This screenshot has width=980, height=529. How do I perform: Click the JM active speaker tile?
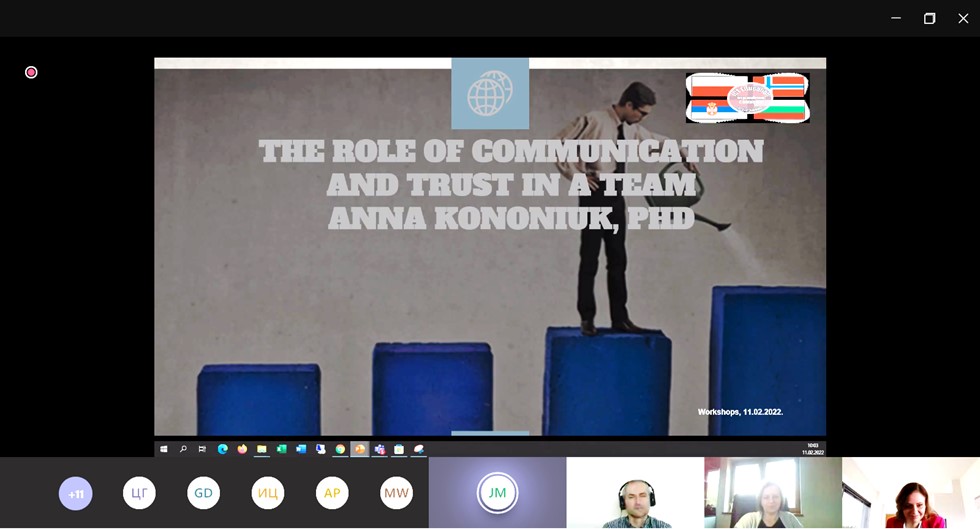pos(497,492)
